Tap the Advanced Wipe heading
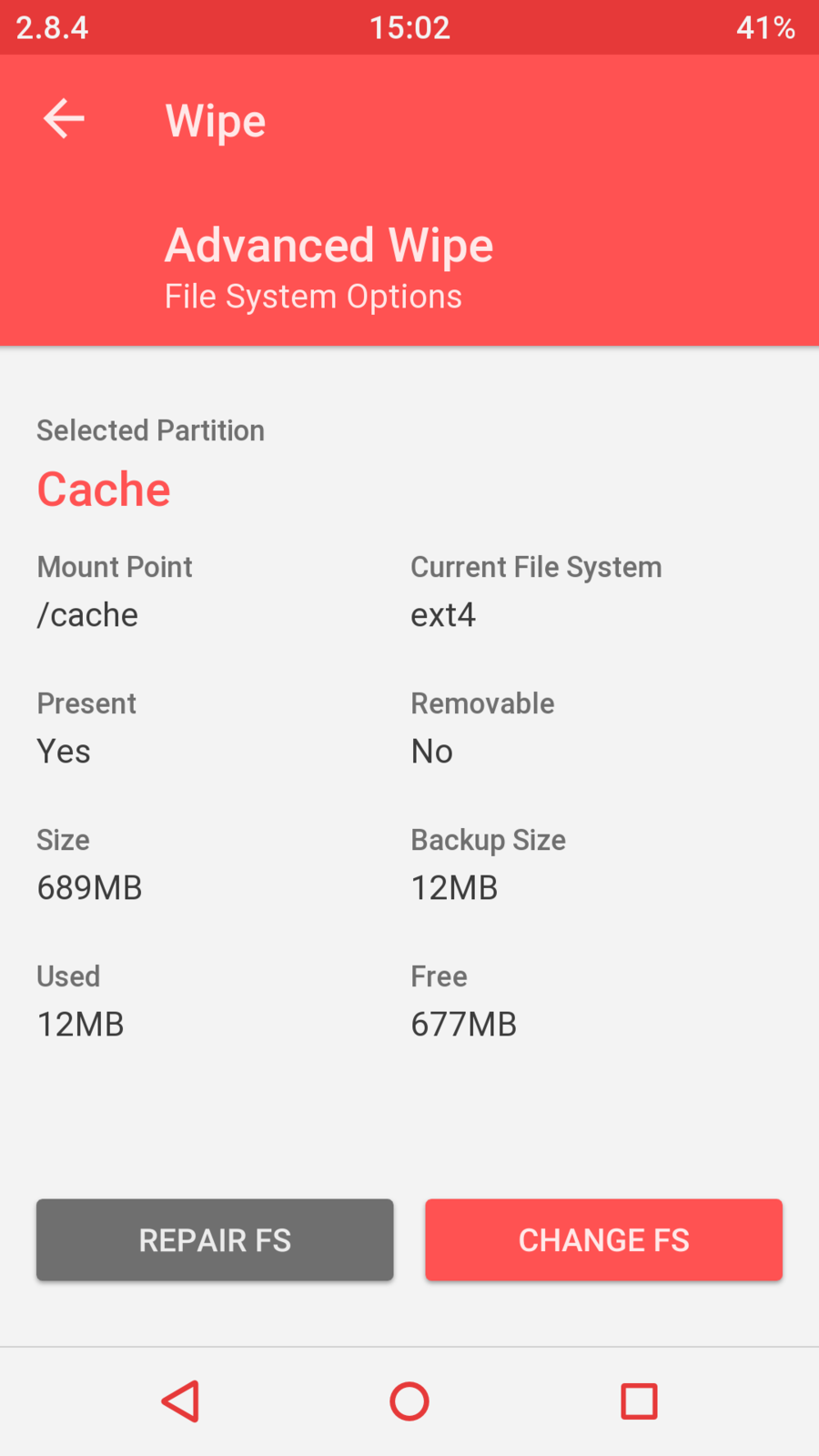819x1456 pixels. (329, 246)
